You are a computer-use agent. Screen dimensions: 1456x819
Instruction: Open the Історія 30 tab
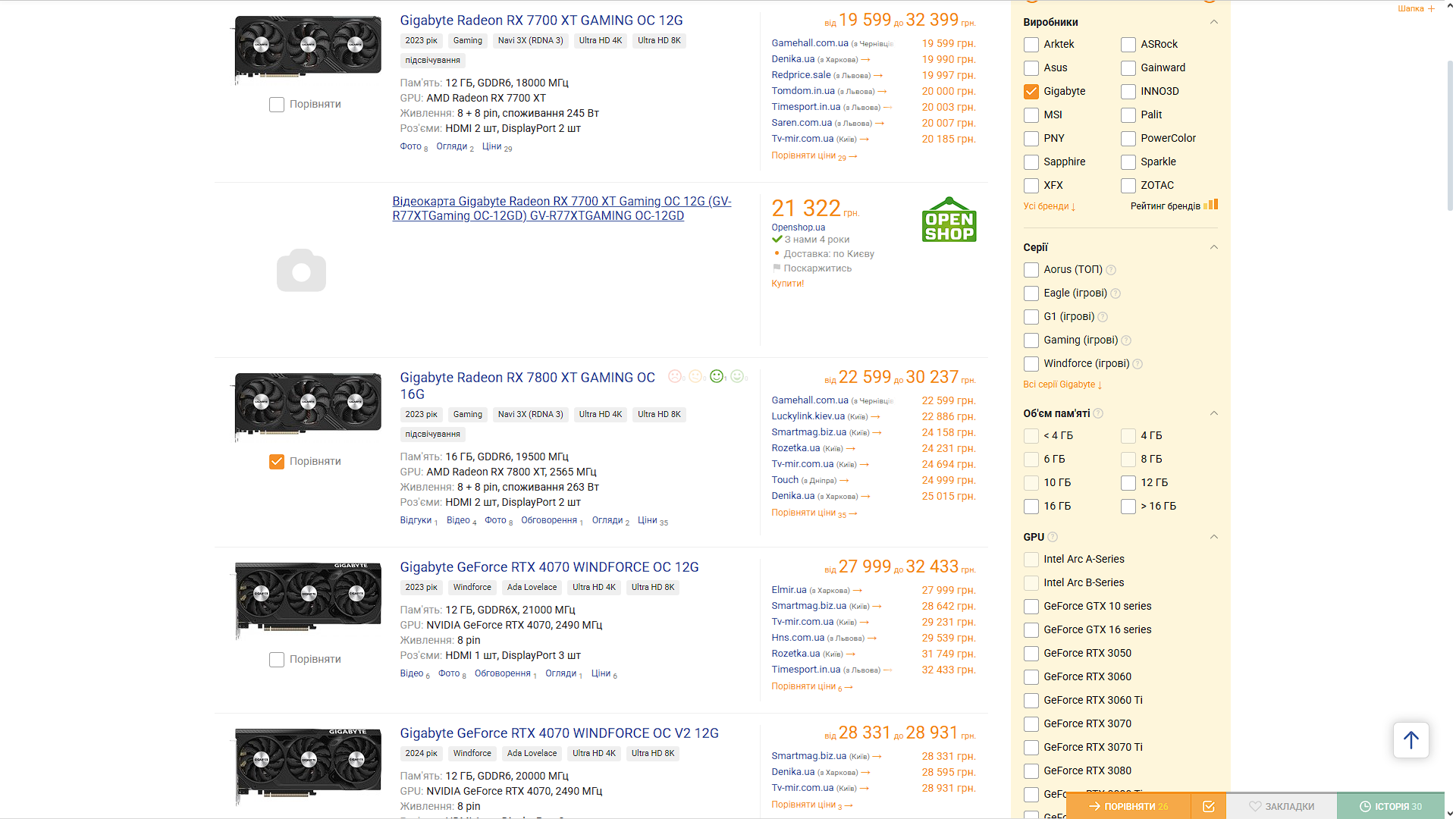click(1391, 806)
